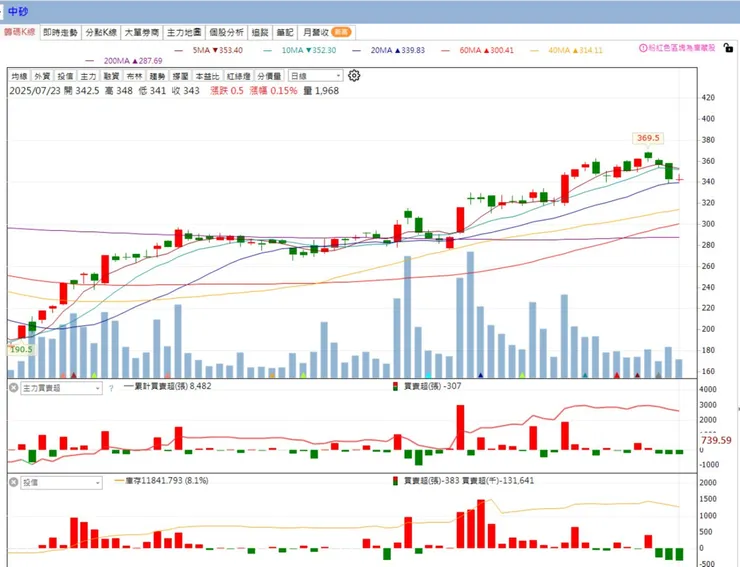Viewport: 740px width, 567px height.
Task: Close the 投信 indicator panel
Action: 14,482
